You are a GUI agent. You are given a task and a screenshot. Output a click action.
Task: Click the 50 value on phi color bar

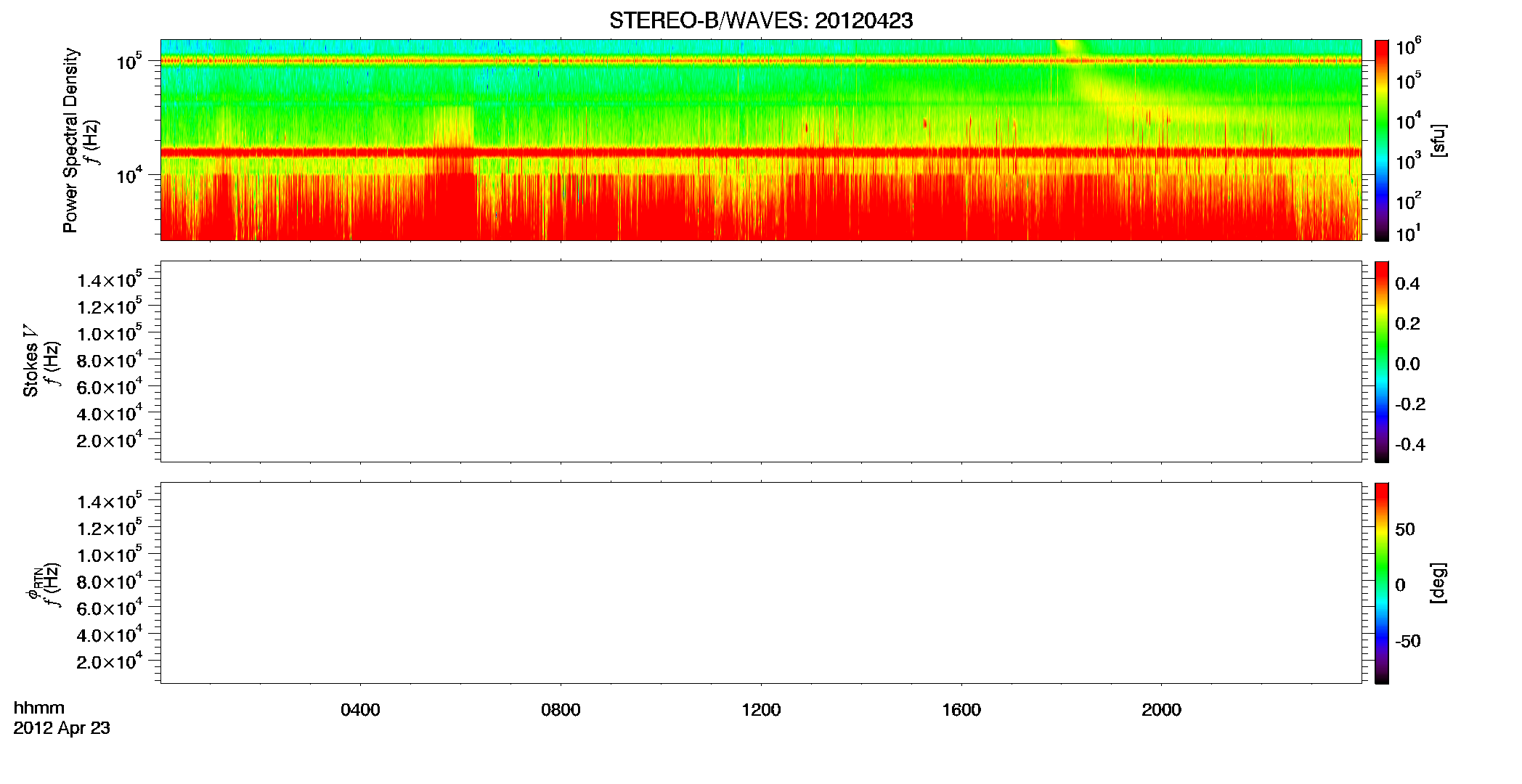tap(1405, 529)
